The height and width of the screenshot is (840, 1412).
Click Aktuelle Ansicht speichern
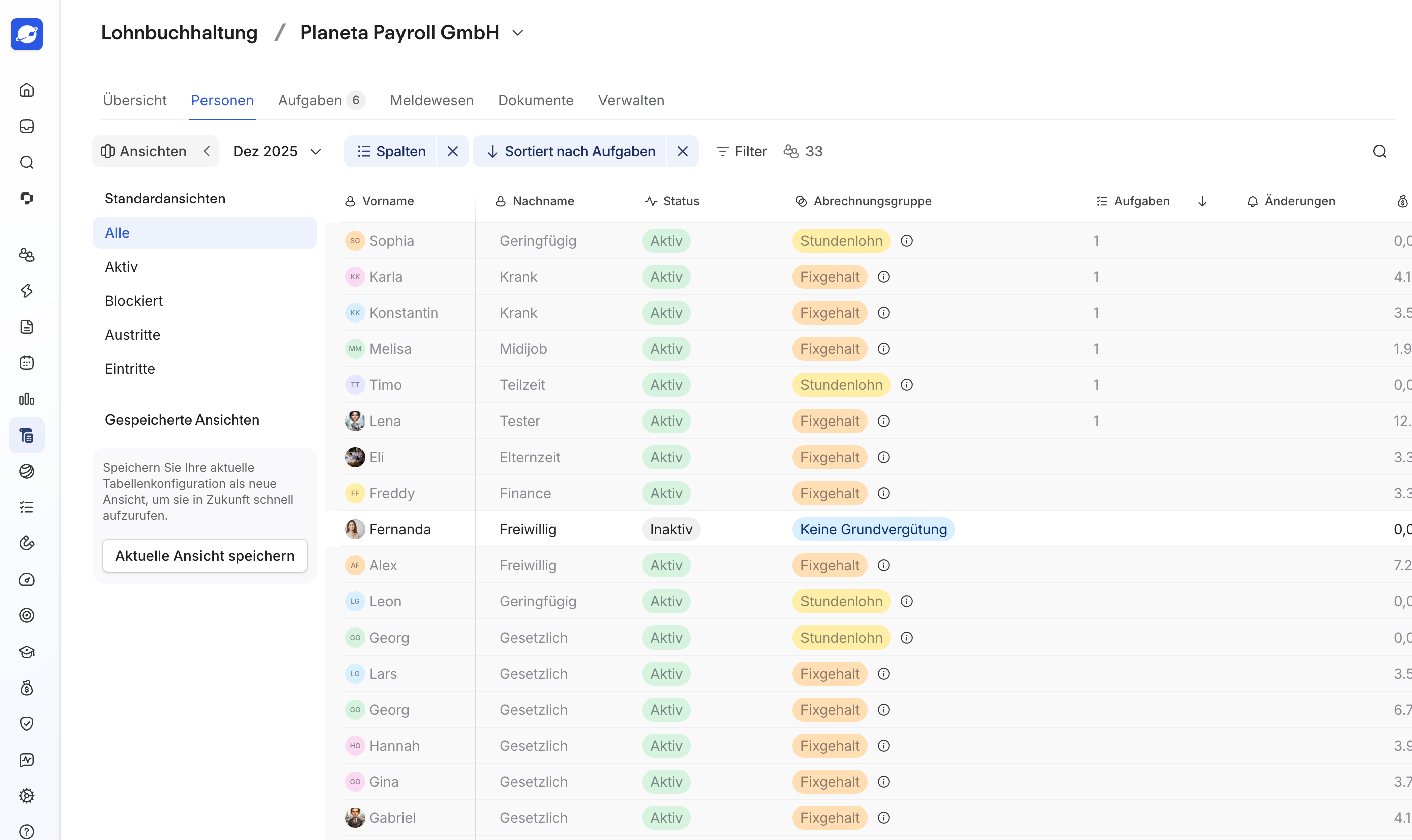pos(205,556)
